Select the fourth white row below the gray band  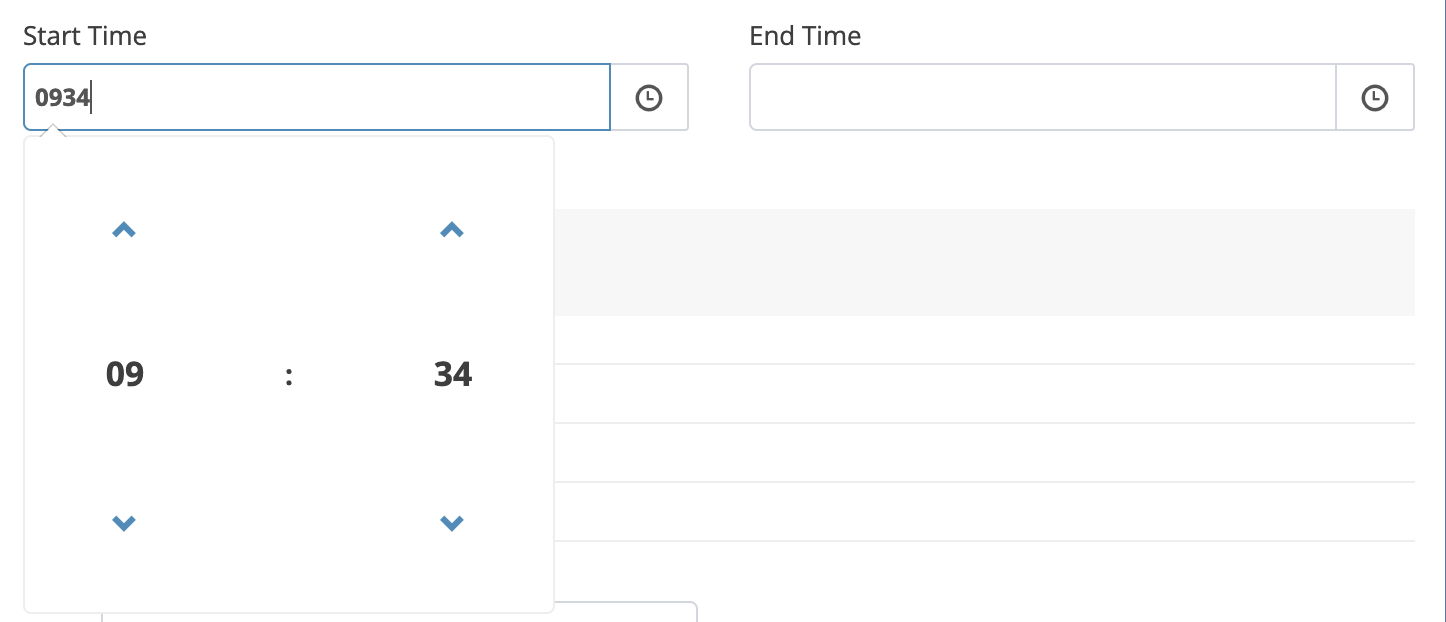tap(984, 511)
